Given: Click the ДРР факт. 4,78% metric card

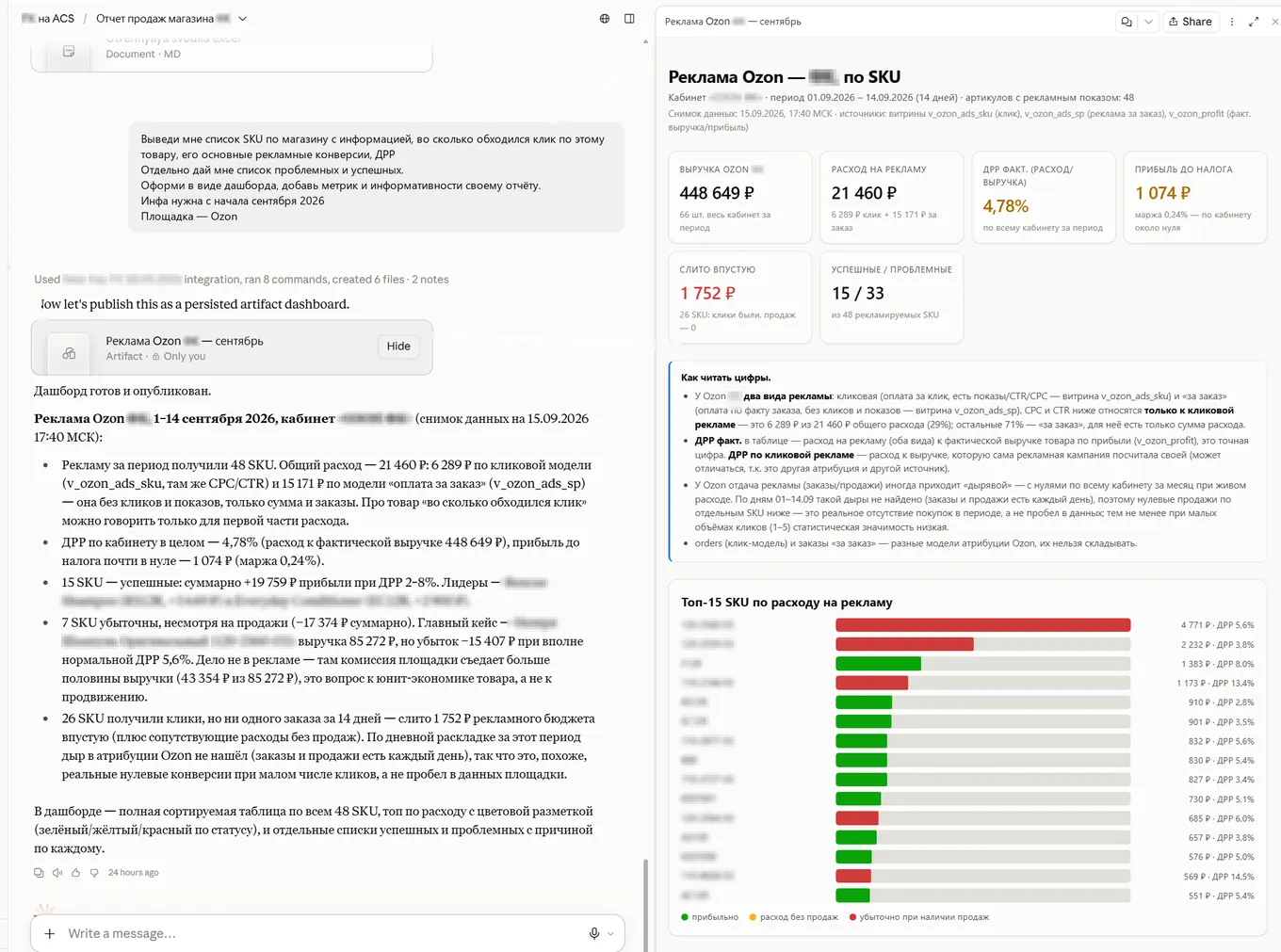Looking at the screenshot, I should point(1044,198).
